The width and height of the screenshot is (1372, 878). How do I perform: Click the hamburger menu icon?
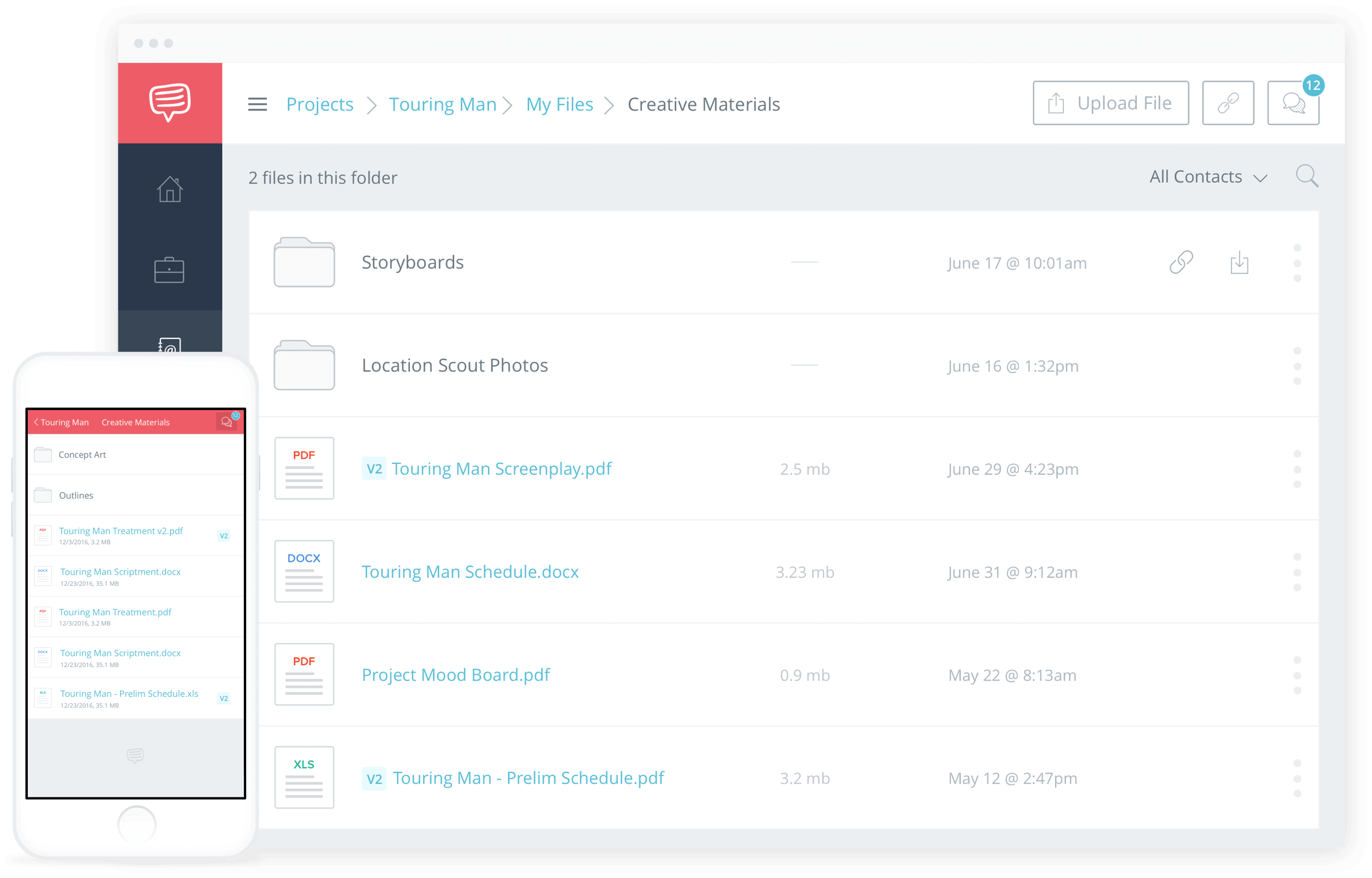258,103
